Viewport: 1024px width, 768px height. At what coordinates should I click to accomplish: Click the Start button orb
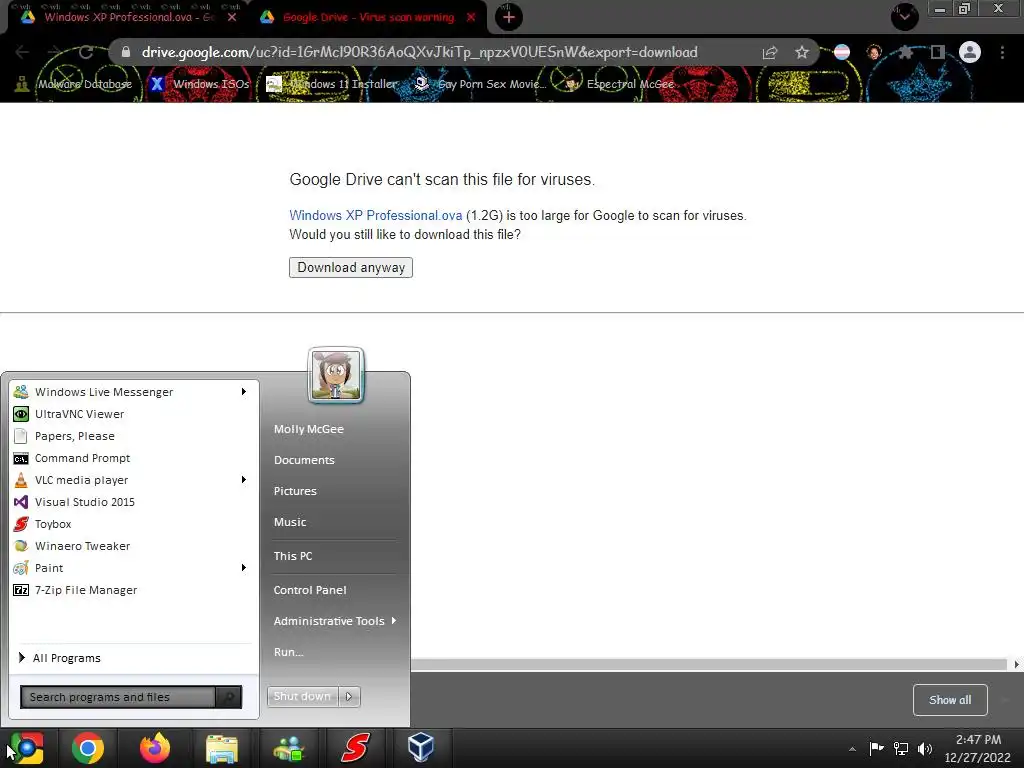point(26,748)
